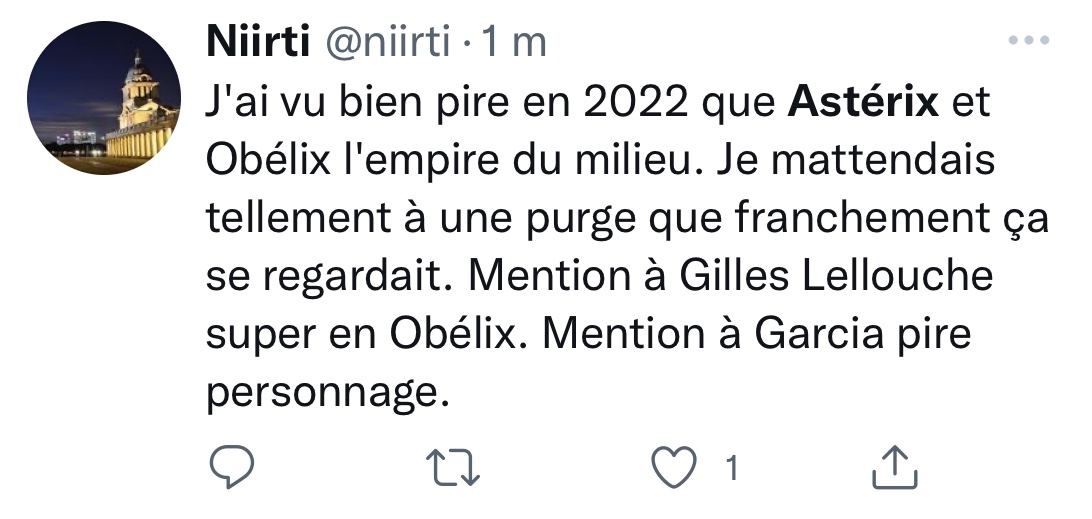
Task: Reply to Niirti's tweet
Action: (233, 467)
